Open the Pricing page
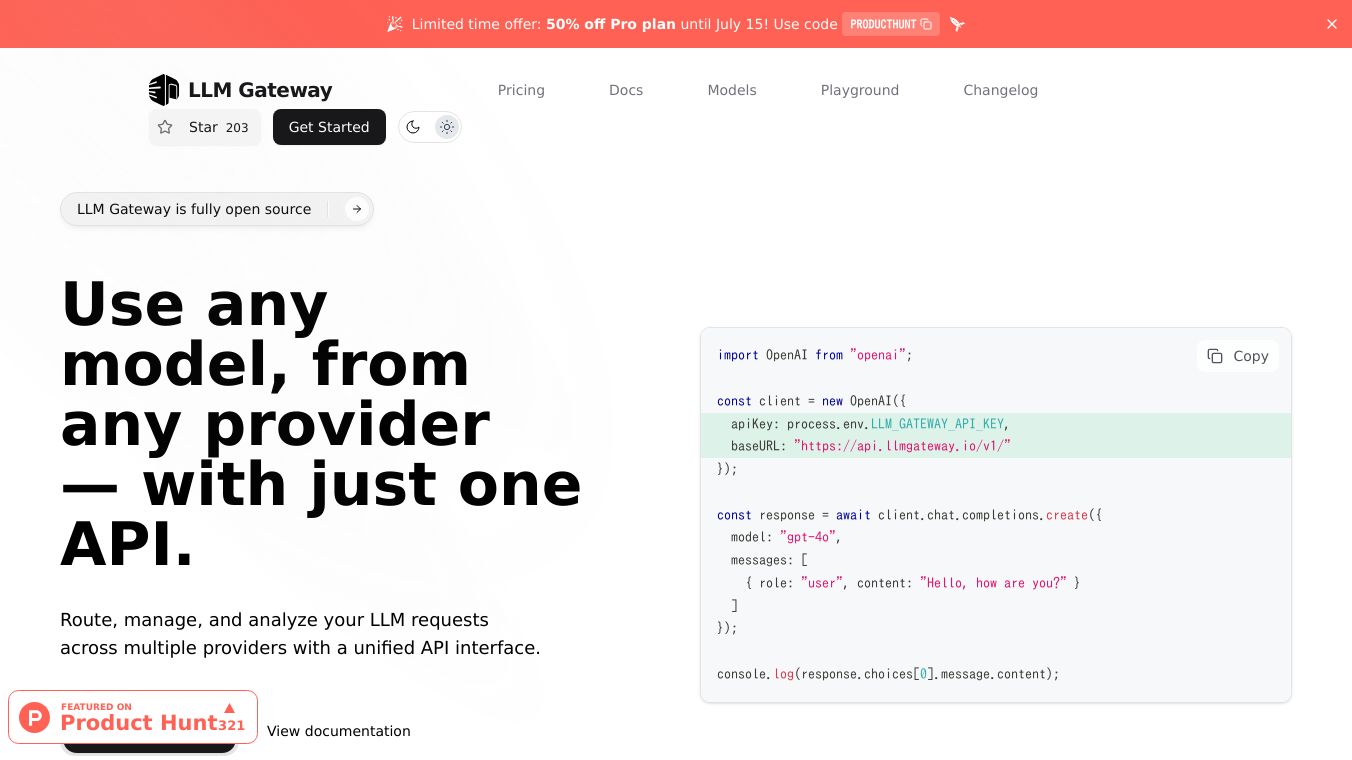 point(521,90)
